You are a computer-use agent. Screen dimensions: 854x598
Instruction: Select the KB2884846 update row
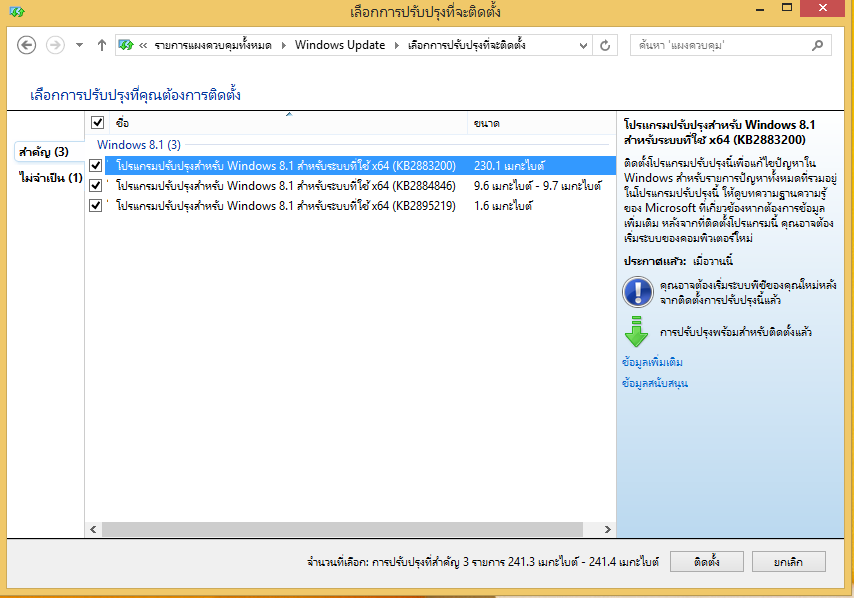(360, 186)
